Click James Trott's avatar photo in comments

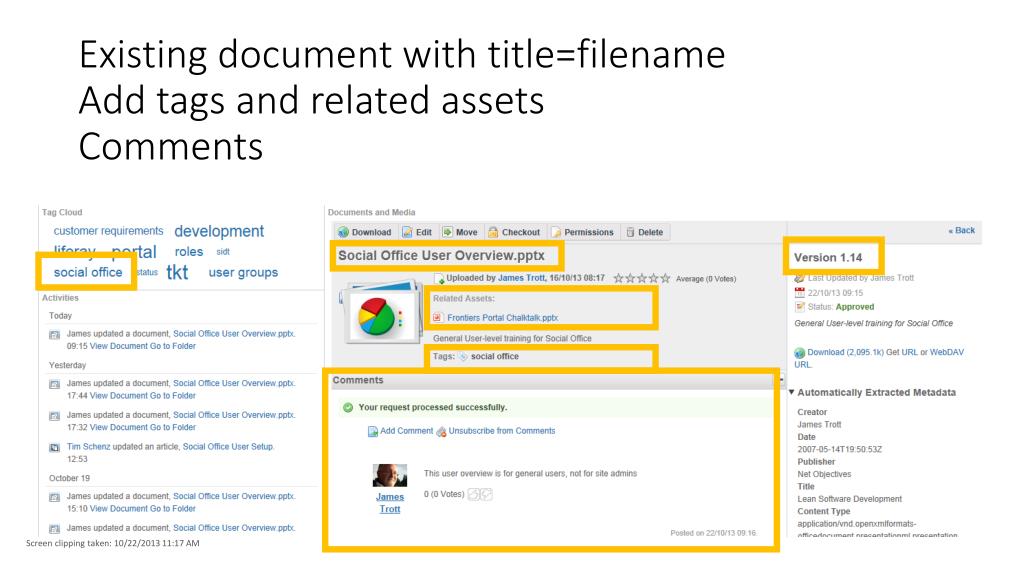(390, 475)
